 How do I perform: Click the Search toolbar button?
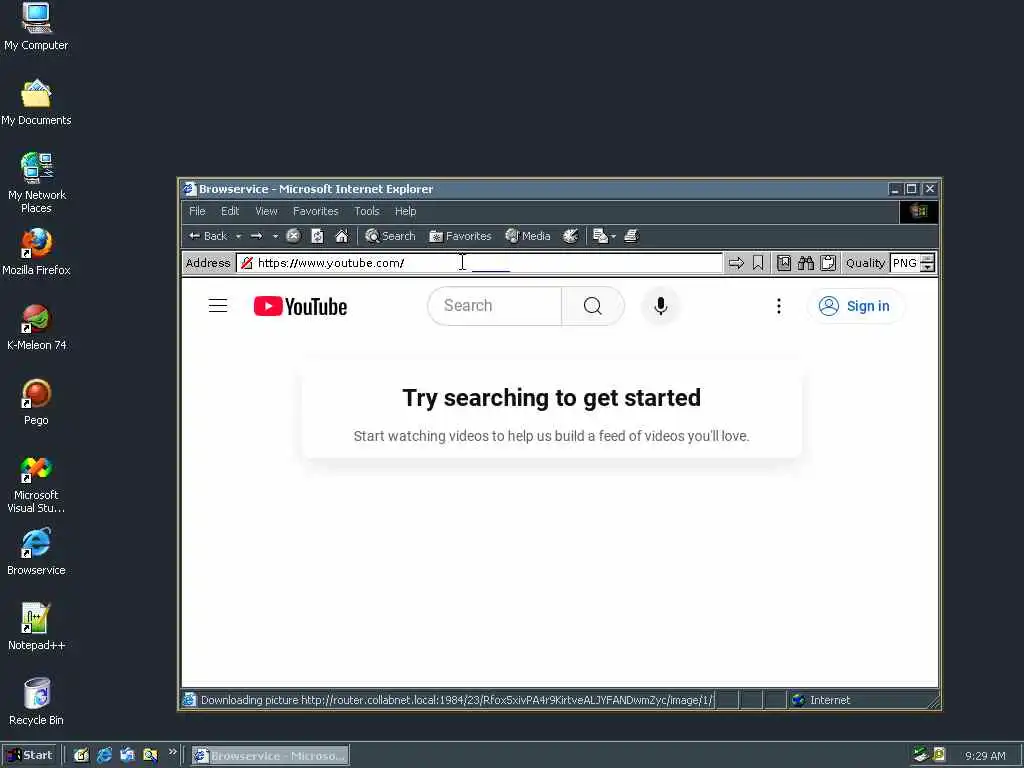tap(390, 236)
